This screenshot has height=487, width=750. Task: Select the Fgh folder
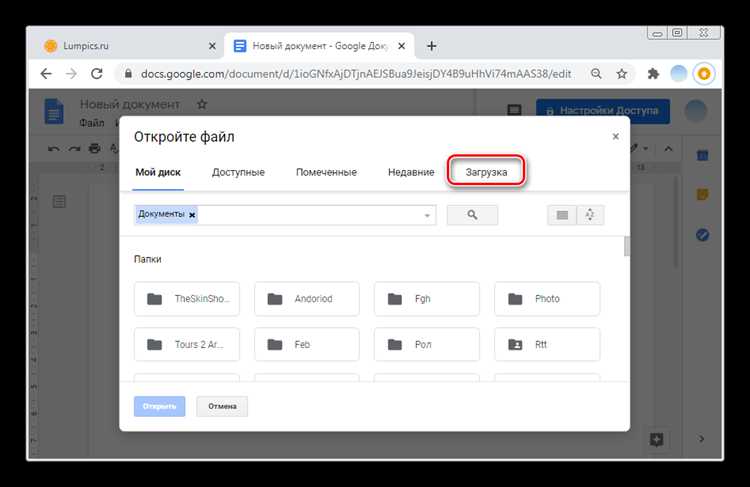pyautogui.click(x=427, y=299)
